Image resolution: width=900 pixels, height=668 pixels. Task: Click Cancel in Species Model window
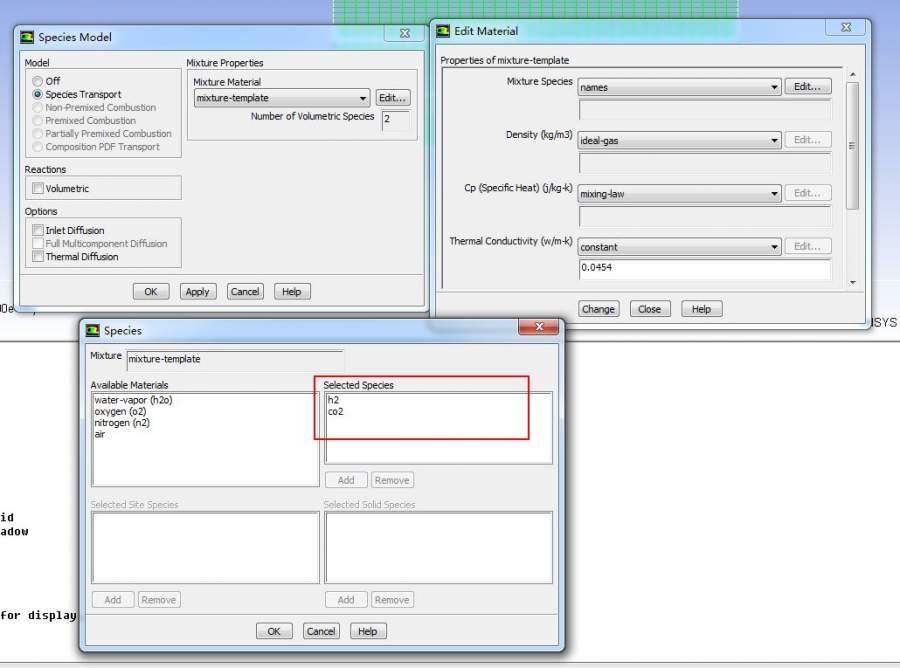point(245,292)
